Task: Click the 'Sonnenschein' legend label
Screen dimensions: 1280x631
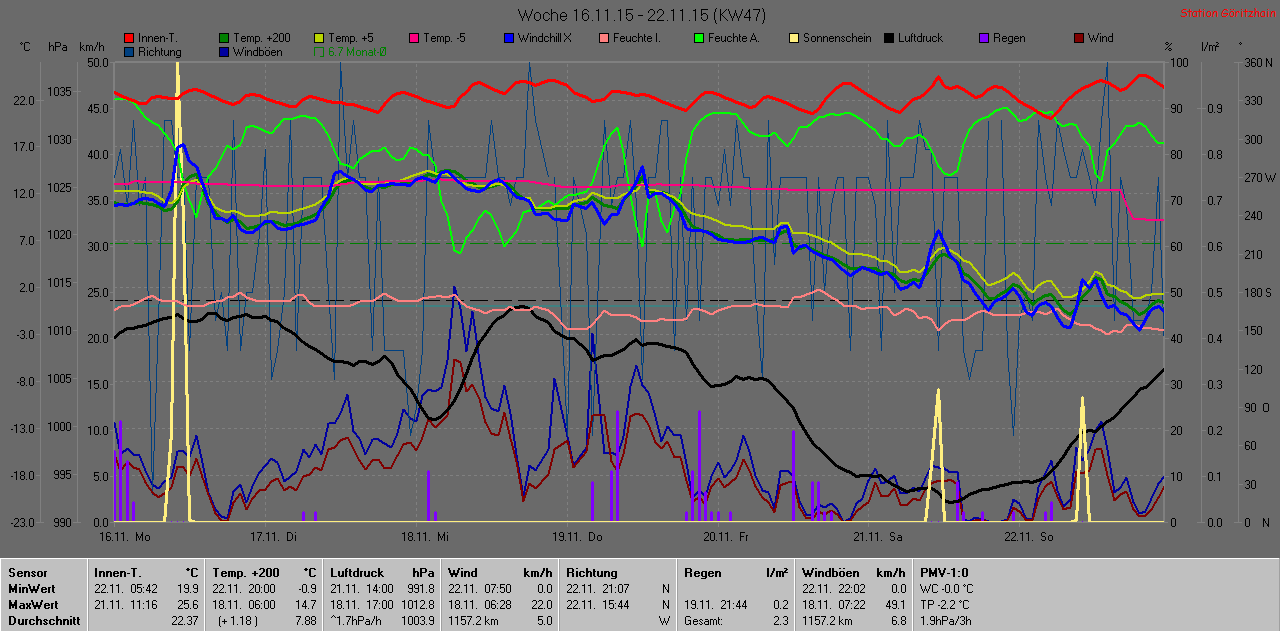Action: 837,38
